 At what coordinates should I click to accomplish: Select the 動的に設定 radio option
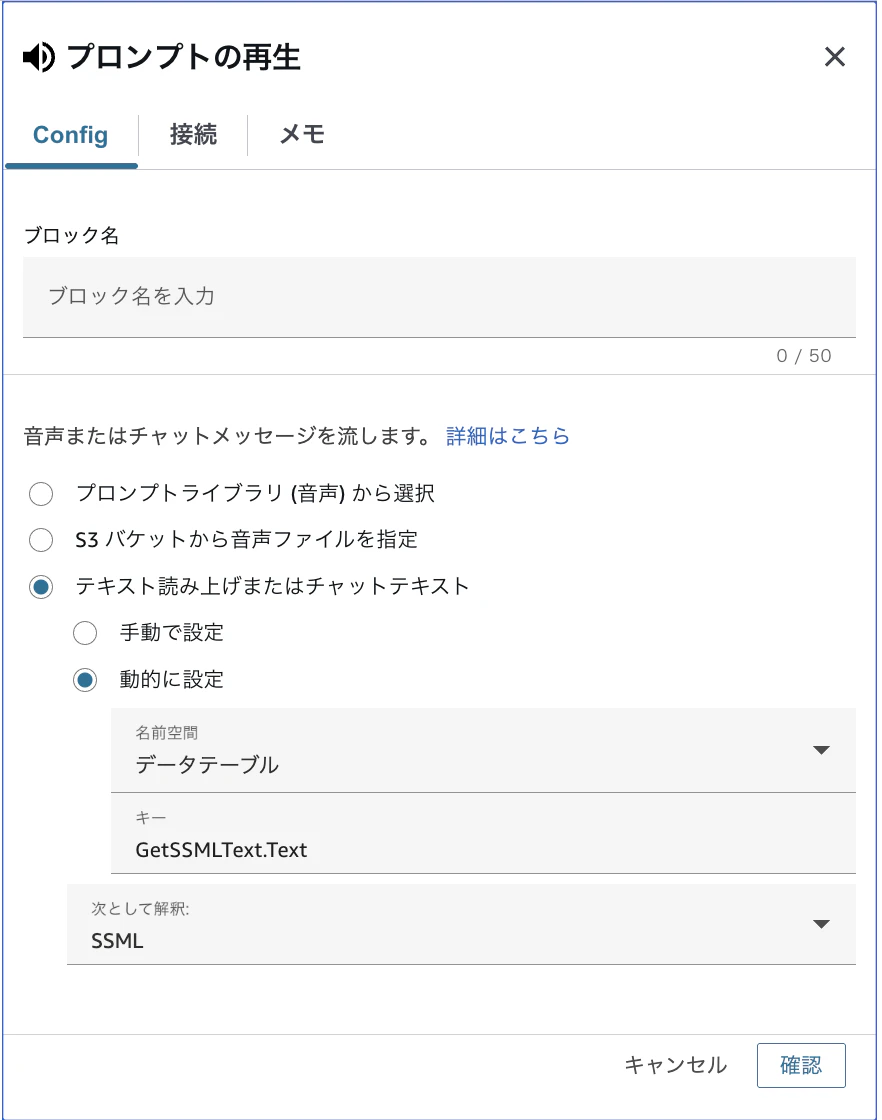(85, 680)
